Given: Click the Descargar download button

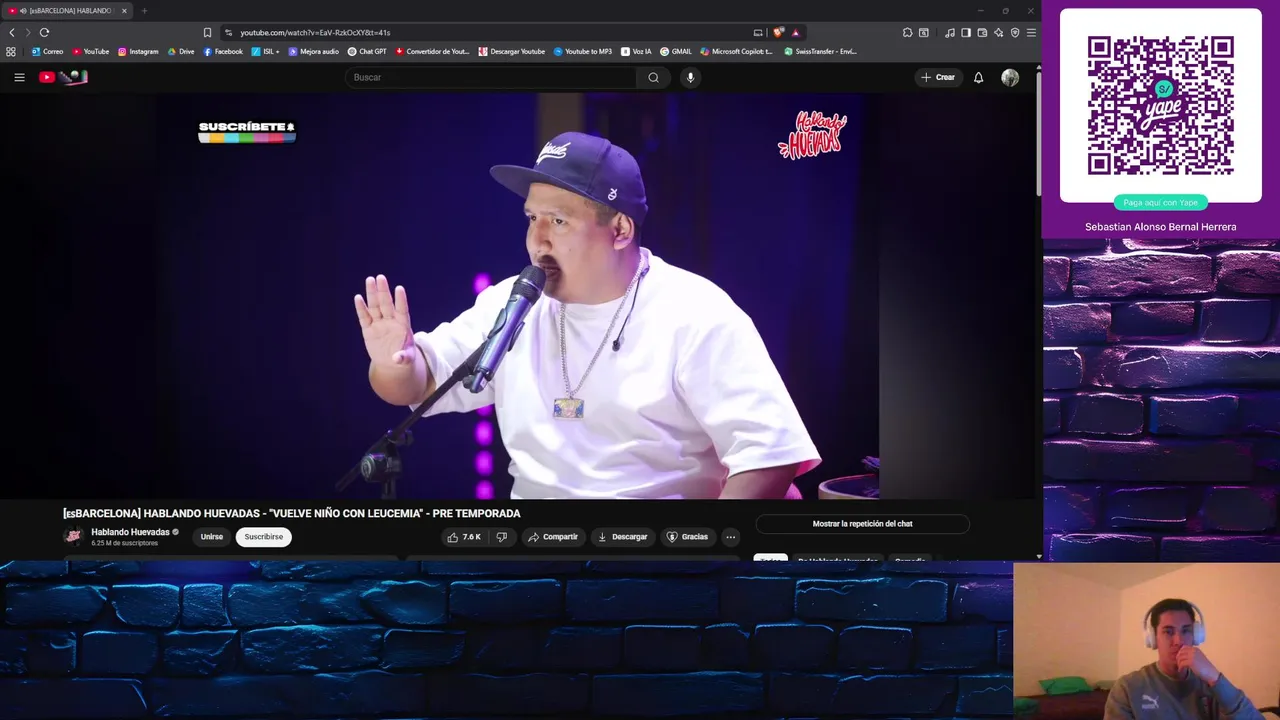Looking at the screenshot, I should (x=622, y=537).
